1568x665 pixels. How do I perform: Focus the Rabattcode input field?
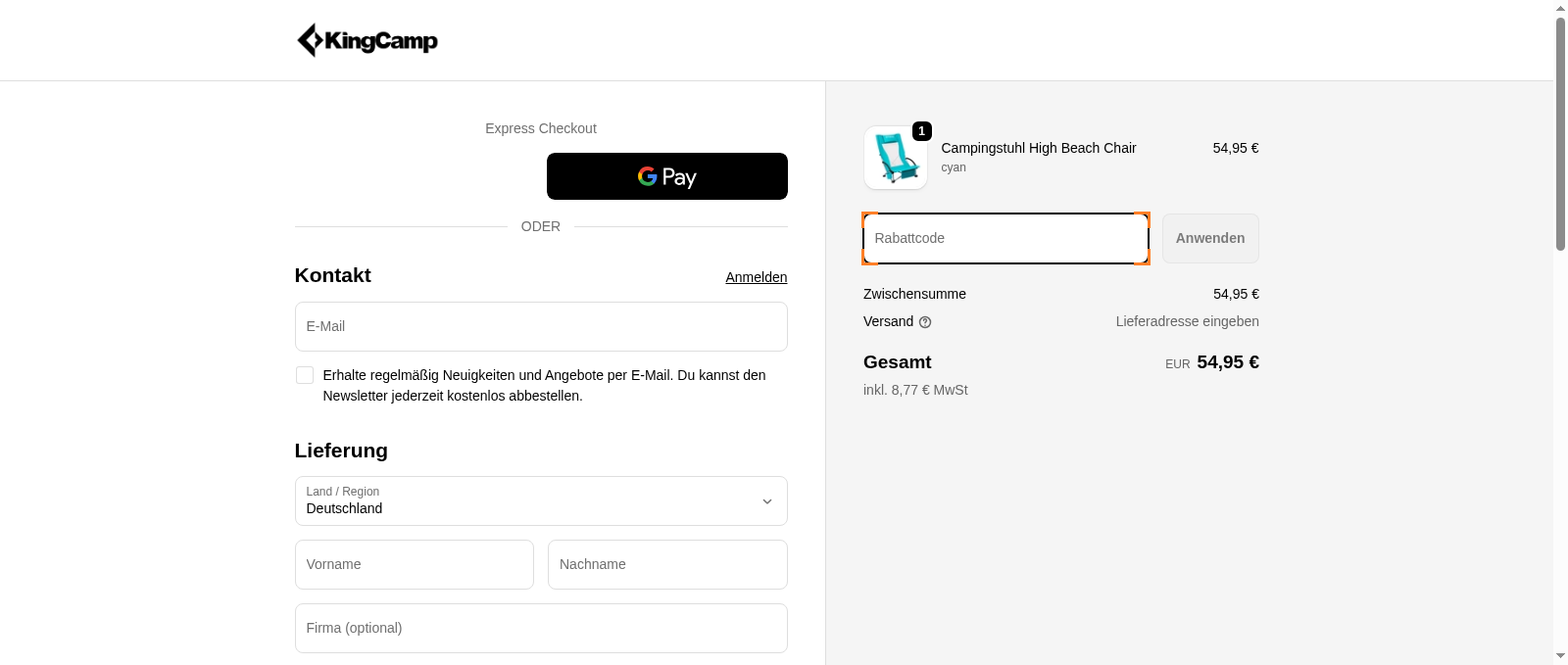point(1005,238)
